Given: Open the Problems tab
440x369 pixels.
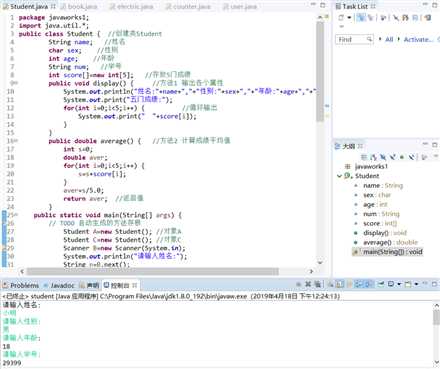Looking at the screenshot, I should tap(21, 285).
